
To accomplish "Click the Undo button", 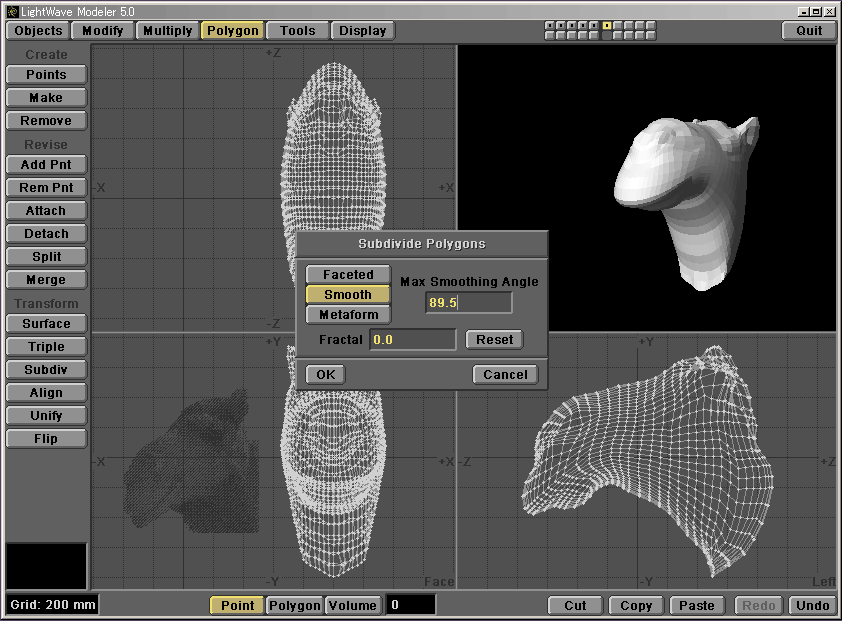I will click(x=812, y=605).
